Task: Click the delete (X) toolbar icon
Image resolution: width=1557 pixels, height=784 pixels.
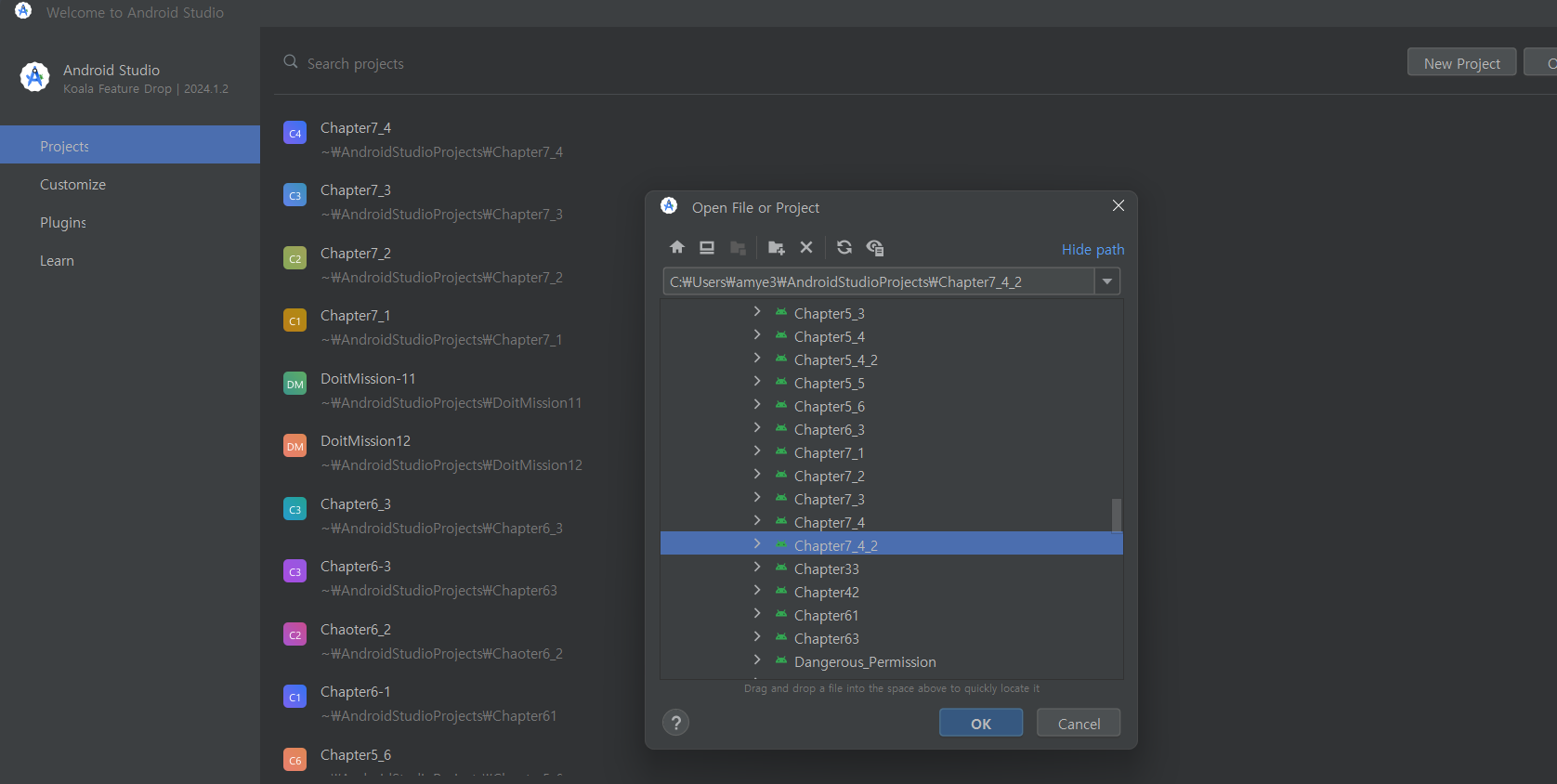Action: click(806, 247)
